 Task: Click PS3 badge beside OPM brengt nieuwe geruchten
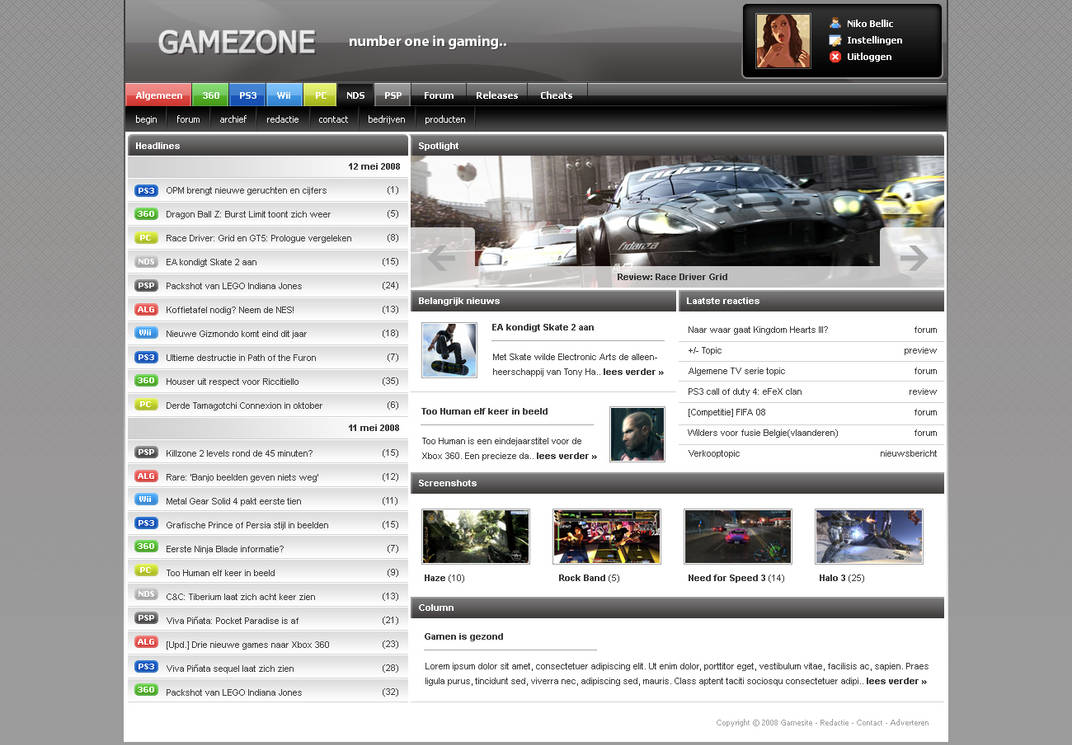click(x=146, y=191)
